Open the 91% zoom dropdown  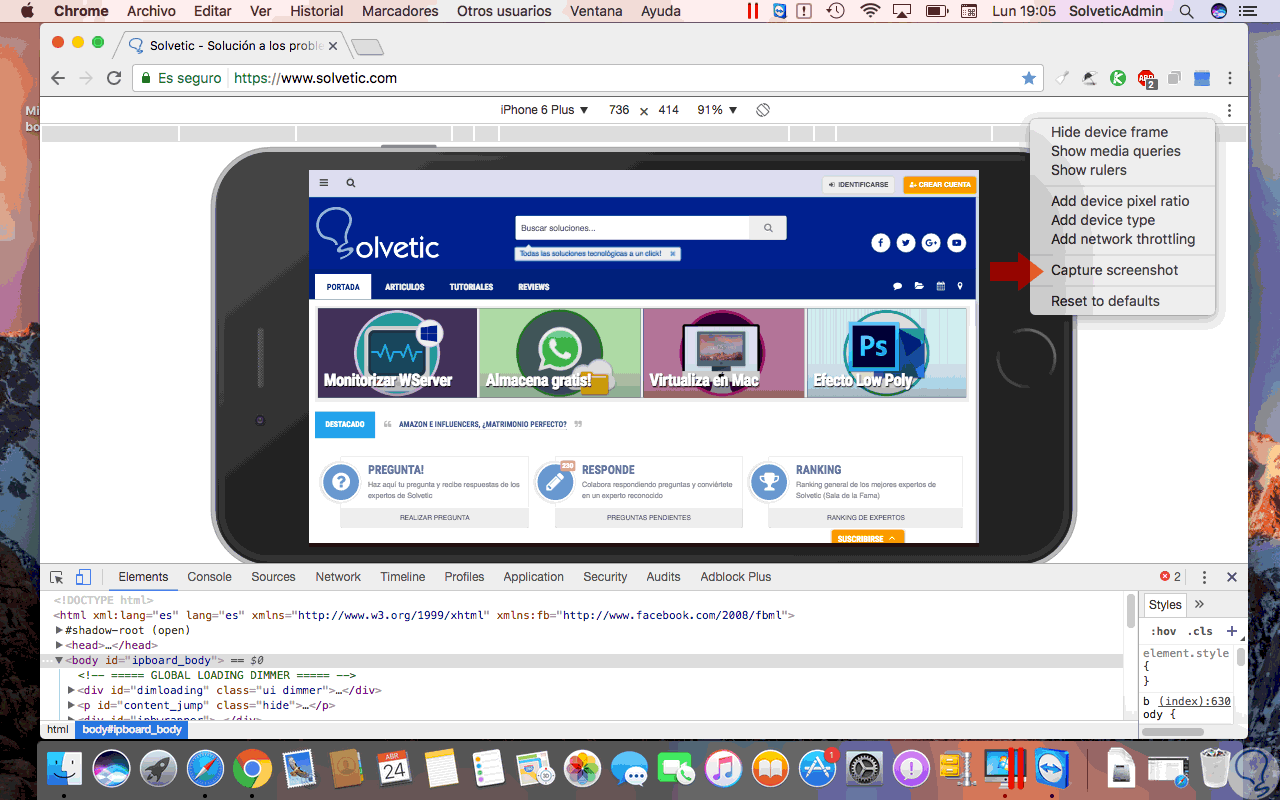point(717,110)
